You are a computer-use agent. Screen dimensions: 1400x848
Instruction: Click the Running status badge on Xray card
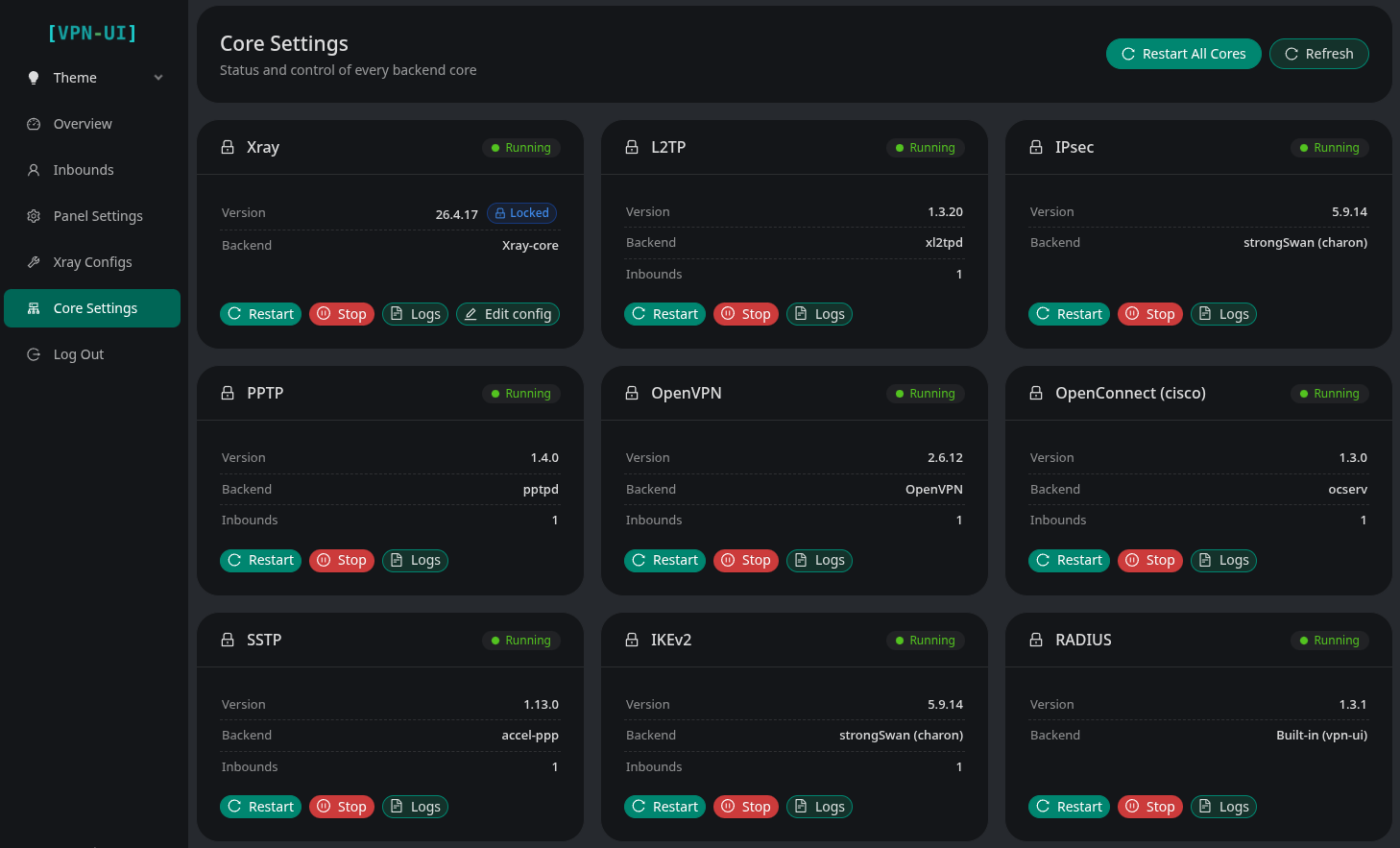521,148
